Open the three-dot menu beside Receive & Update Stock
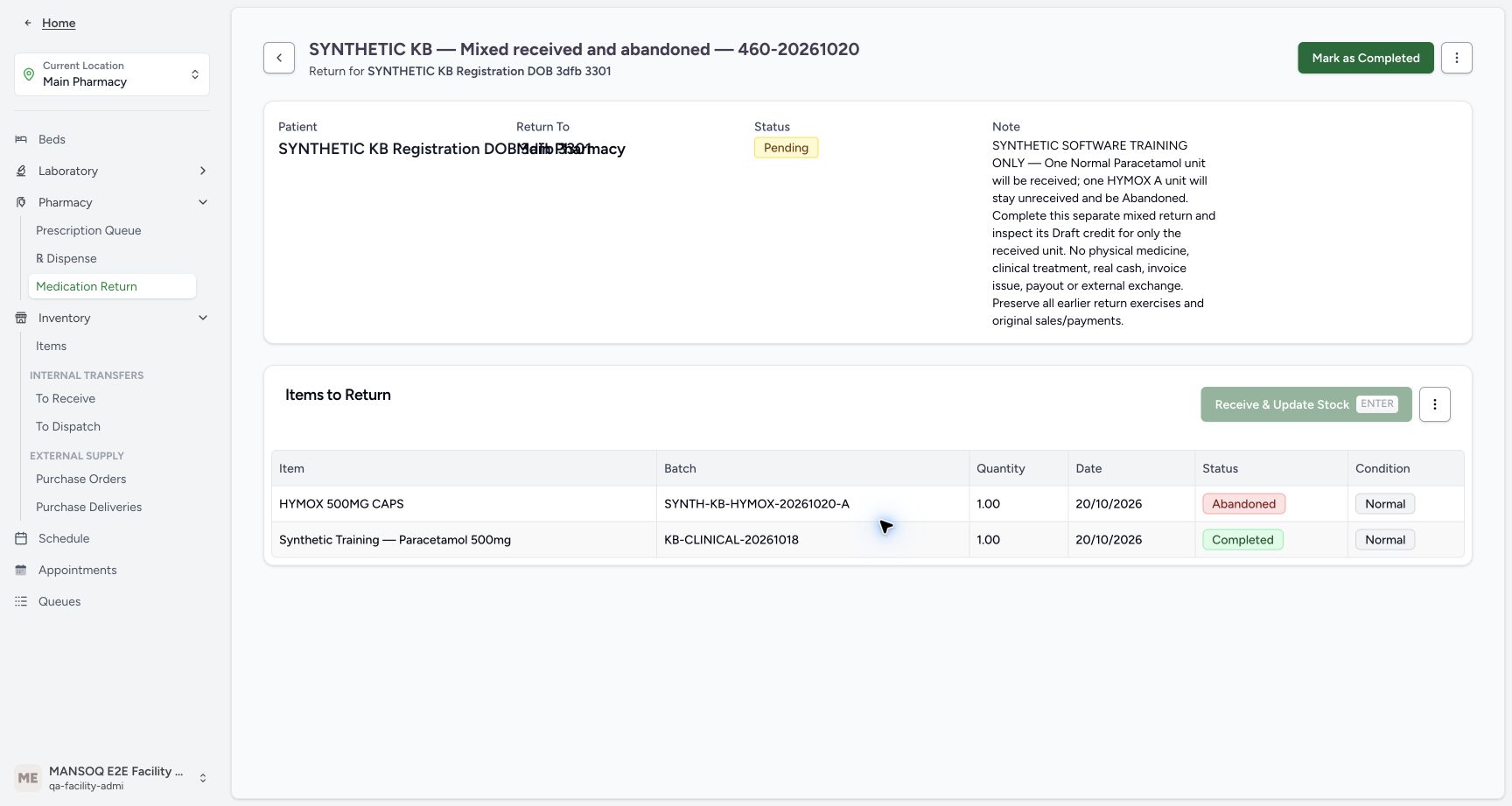The height and width of the screenshot is (806, 1512). click(x=1435, y=404)
